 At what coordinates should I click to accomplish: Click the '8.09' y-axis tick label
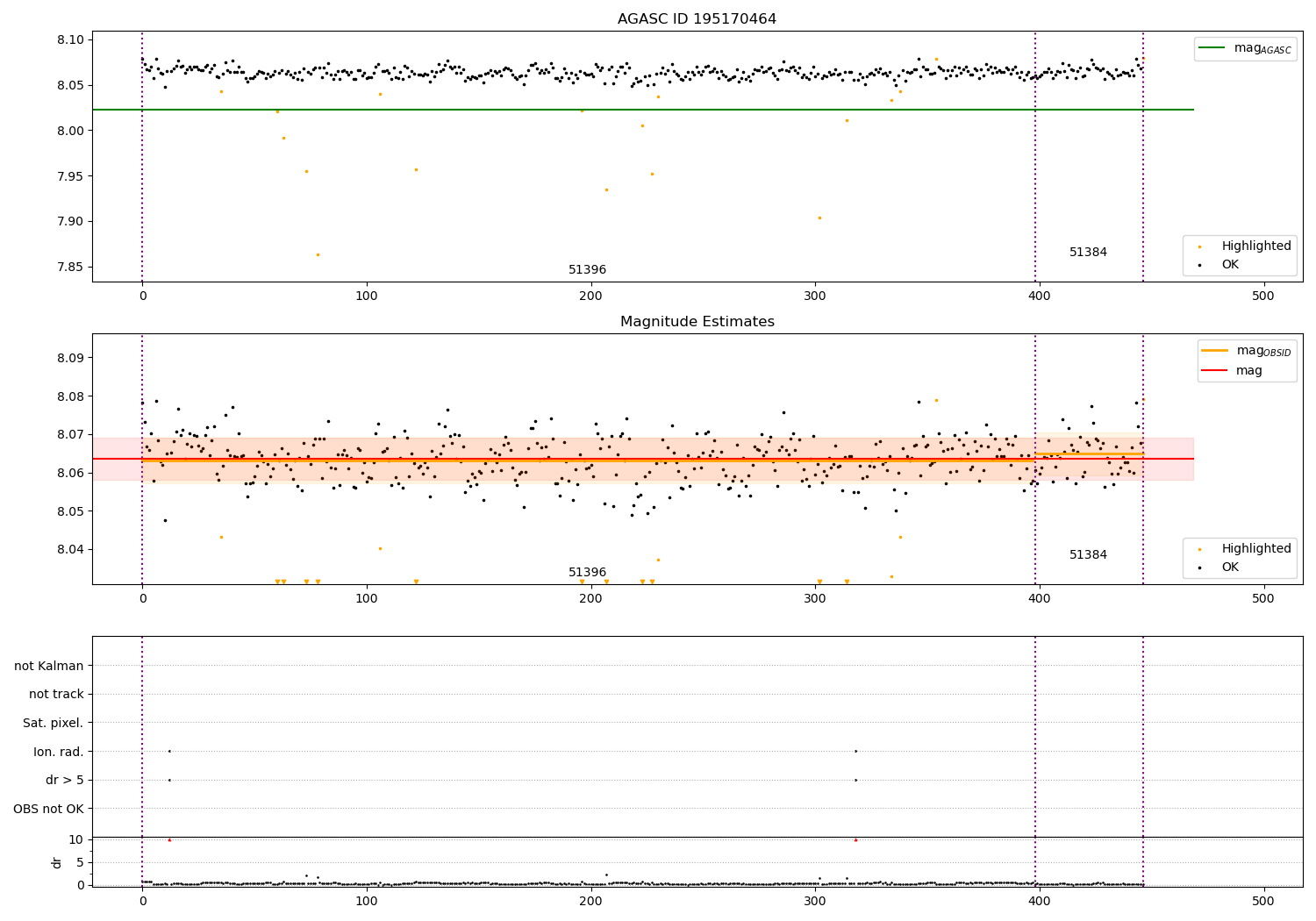pos(71,358)
